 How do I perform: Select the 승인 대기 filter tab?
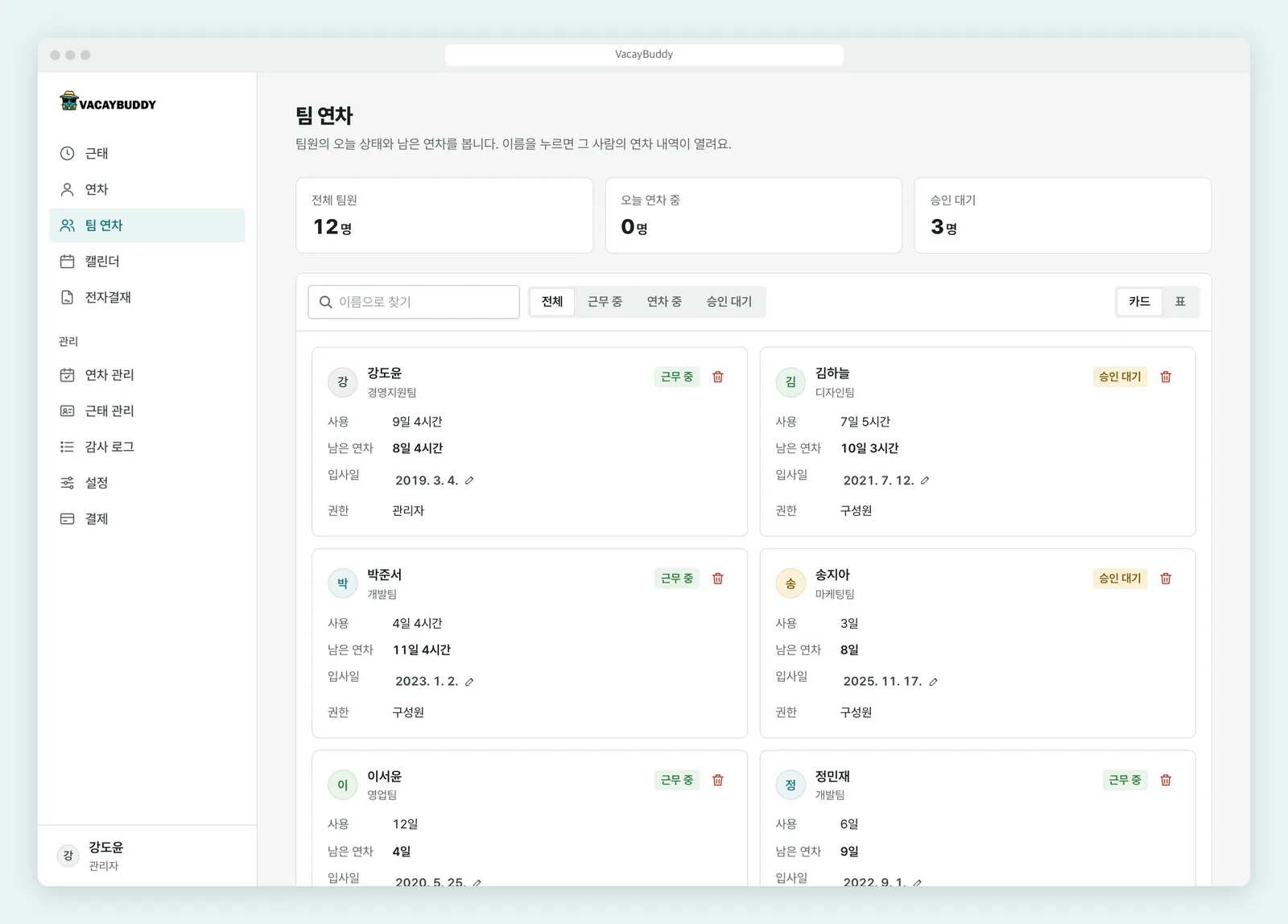[x=729, y=302]
